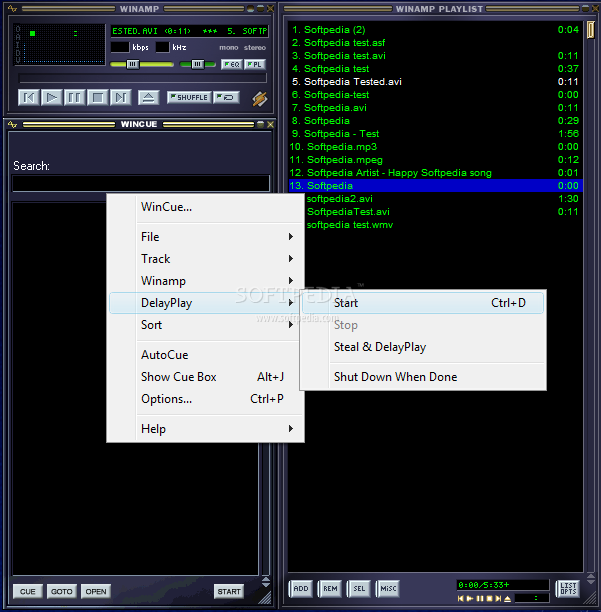Toggle the EQ equalizer window button
The width and height of the screenshot is (601, 612).
click(x=232, y=64)
